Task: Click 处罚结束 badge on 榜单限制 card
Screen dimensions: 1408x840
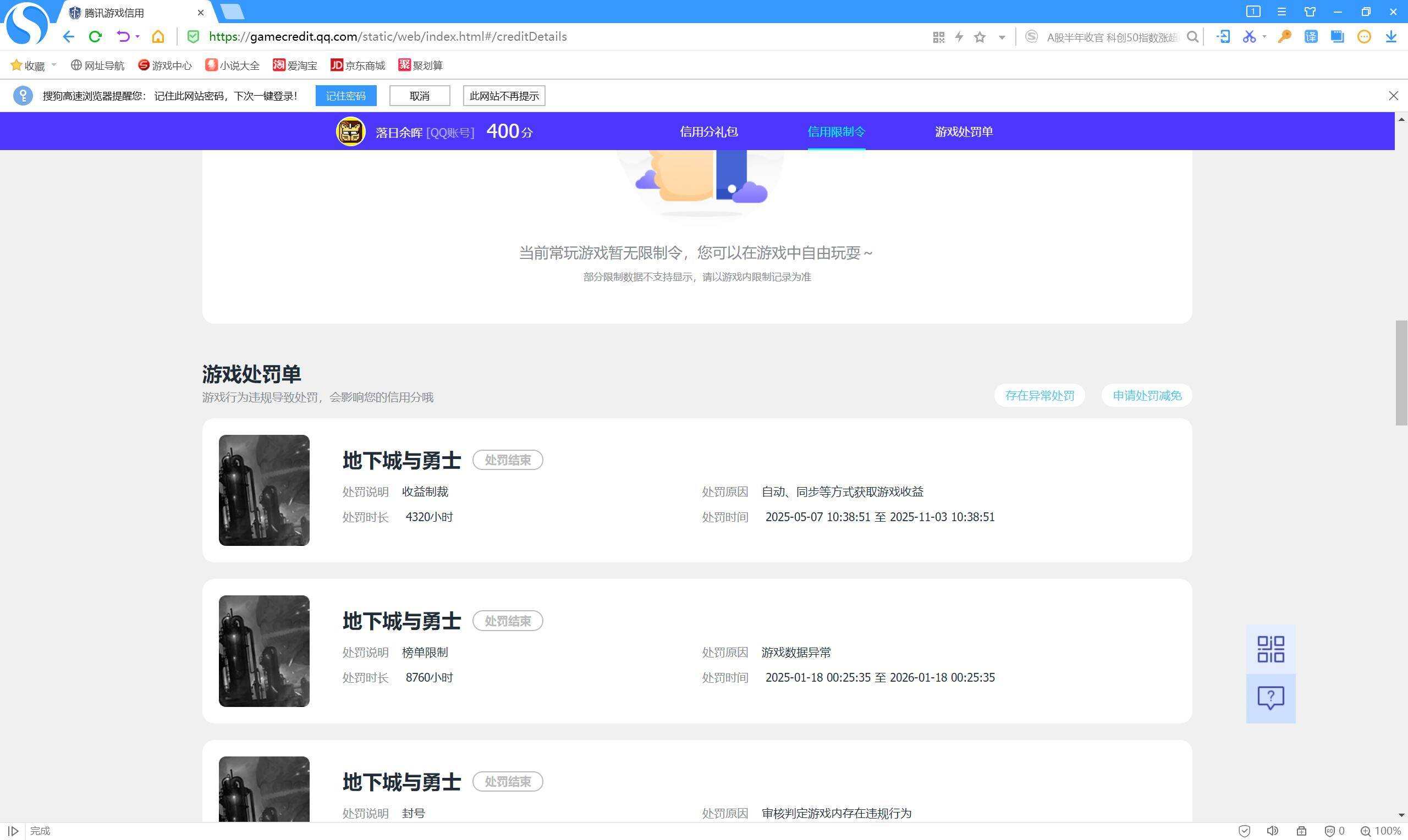Action: coord(508,621)
